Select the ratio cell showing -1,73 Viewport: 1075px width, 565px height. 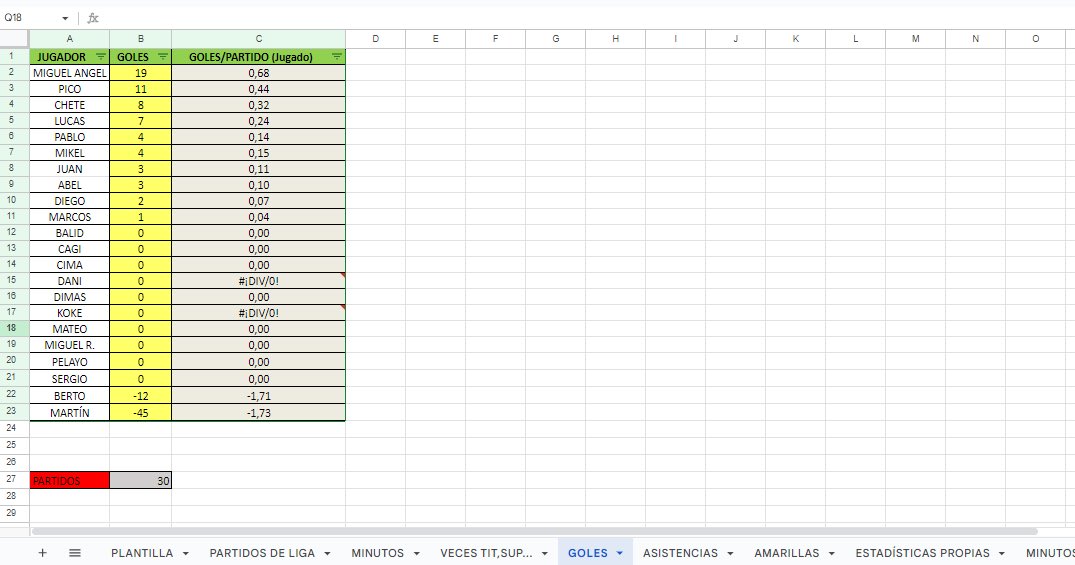coord(258,413)
